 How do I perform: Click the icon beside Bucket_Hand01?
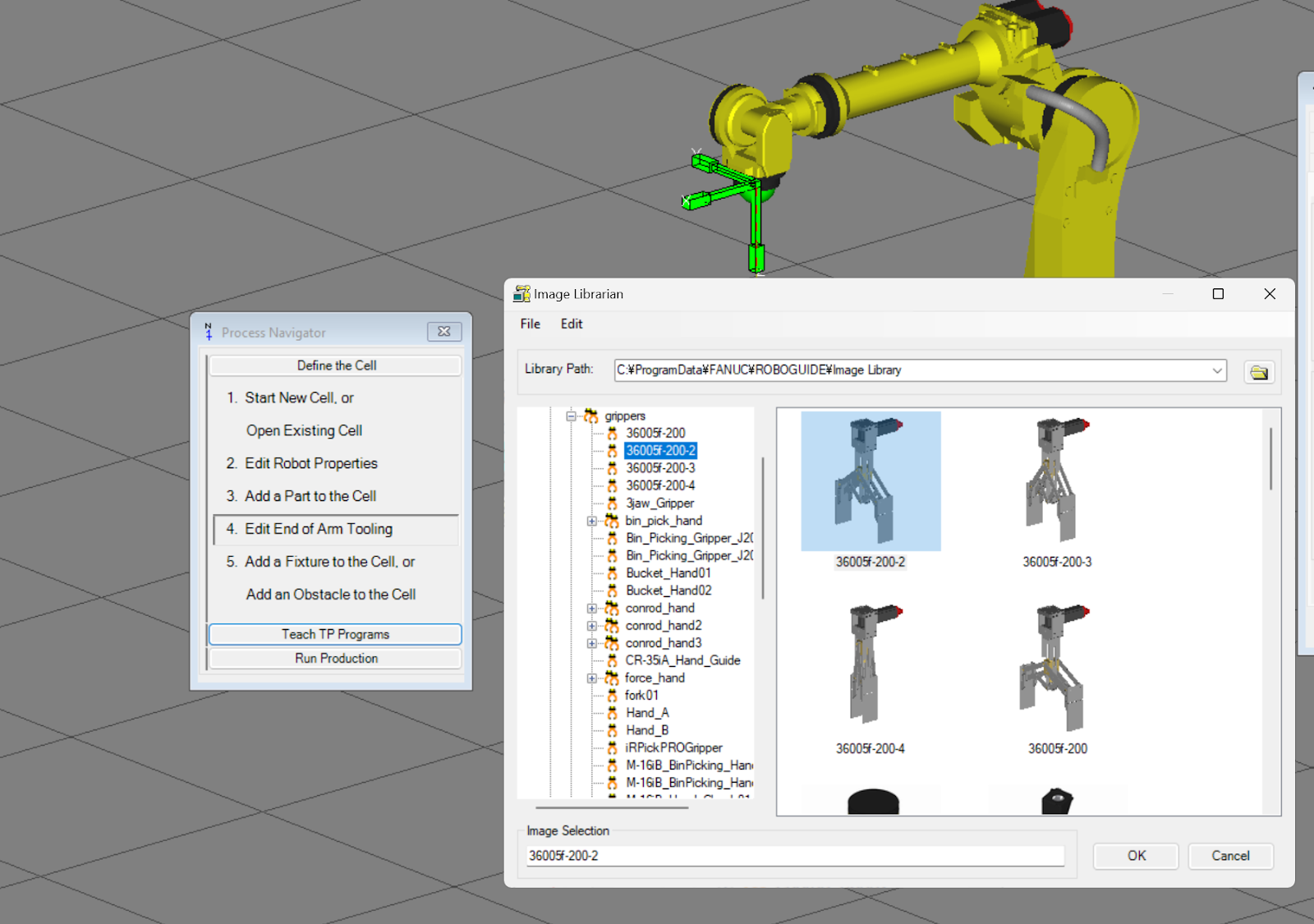(612, 572)
